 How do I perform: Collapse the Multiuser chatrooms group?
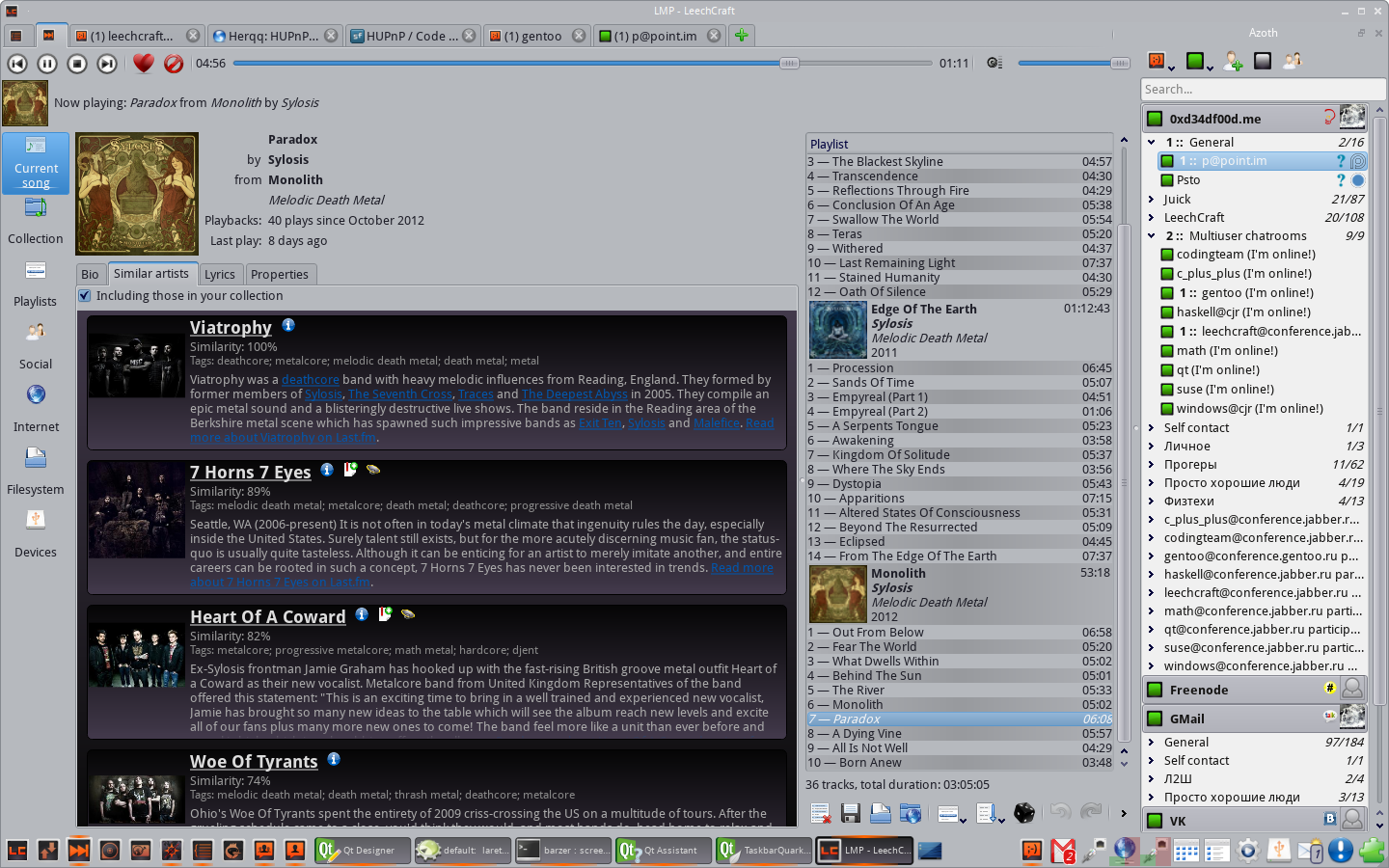(1152, 235)
